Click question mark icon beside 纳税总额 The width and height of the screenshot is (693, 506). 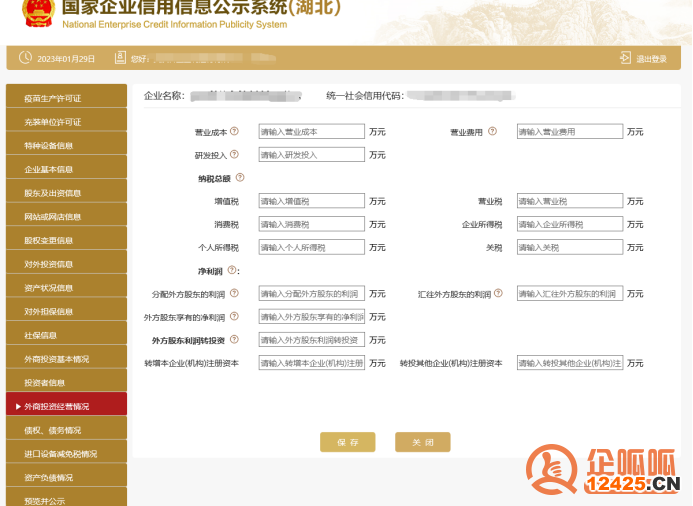239,178
